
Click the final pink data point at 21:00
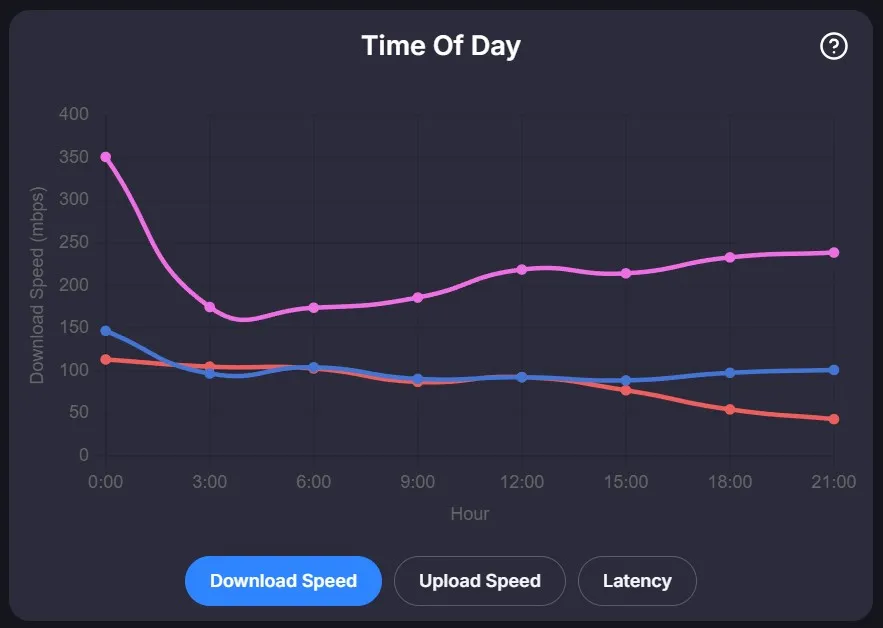[x=835, y=252]
